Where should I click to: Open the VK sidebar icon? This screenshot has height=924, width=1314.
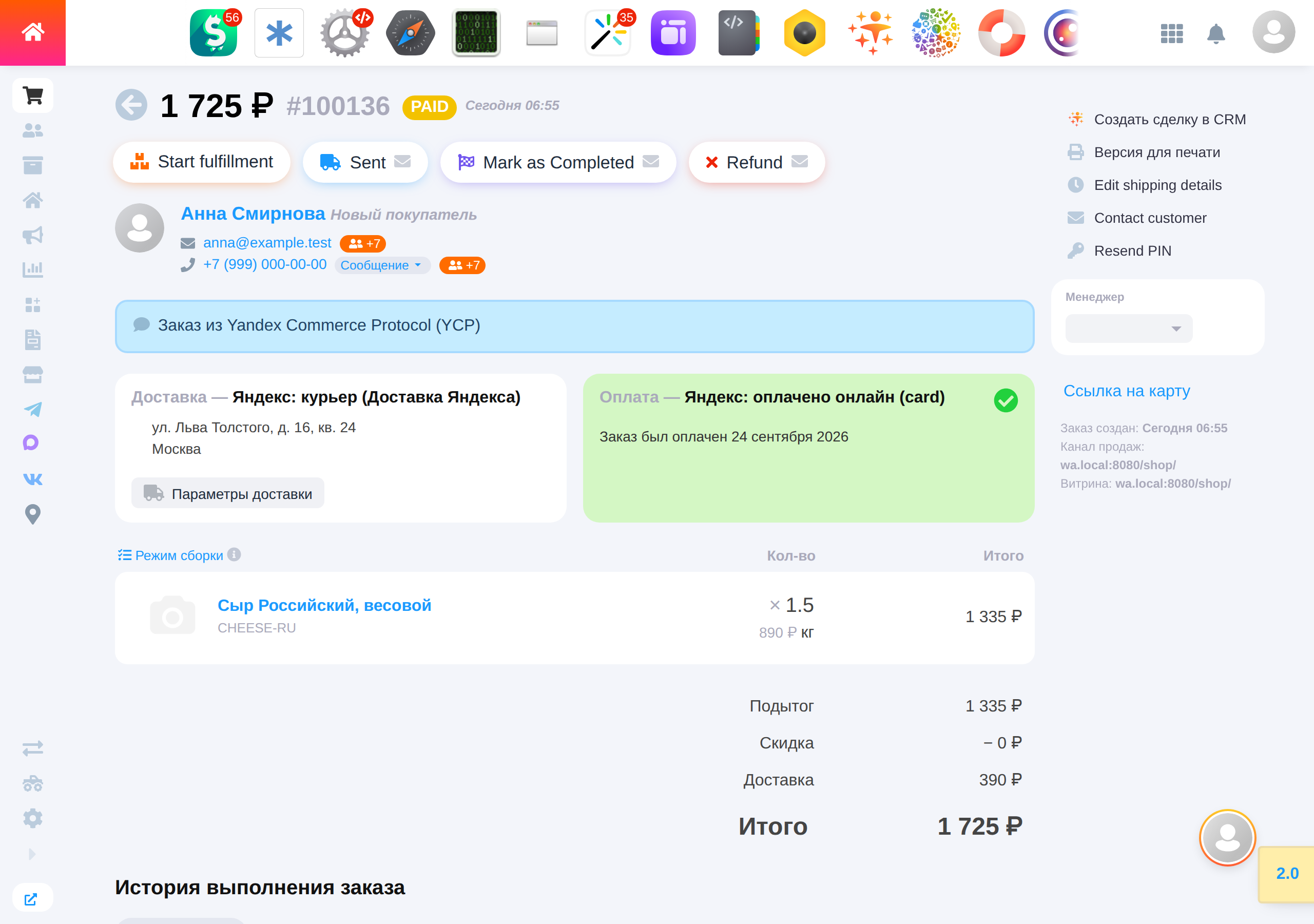point(33,478)
